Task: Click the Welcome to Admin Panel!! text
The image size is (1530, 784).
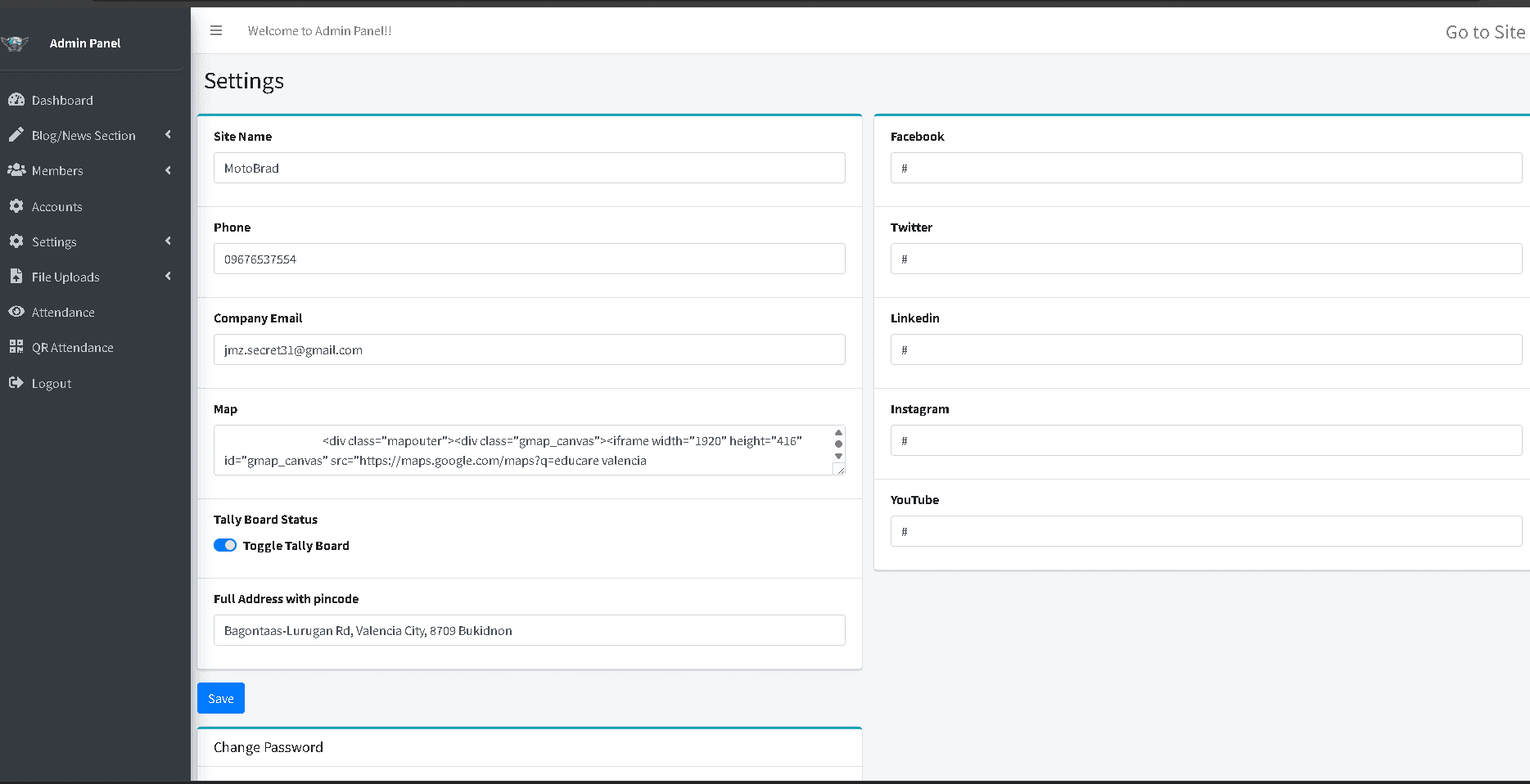Action: click(x=320, y=31)
